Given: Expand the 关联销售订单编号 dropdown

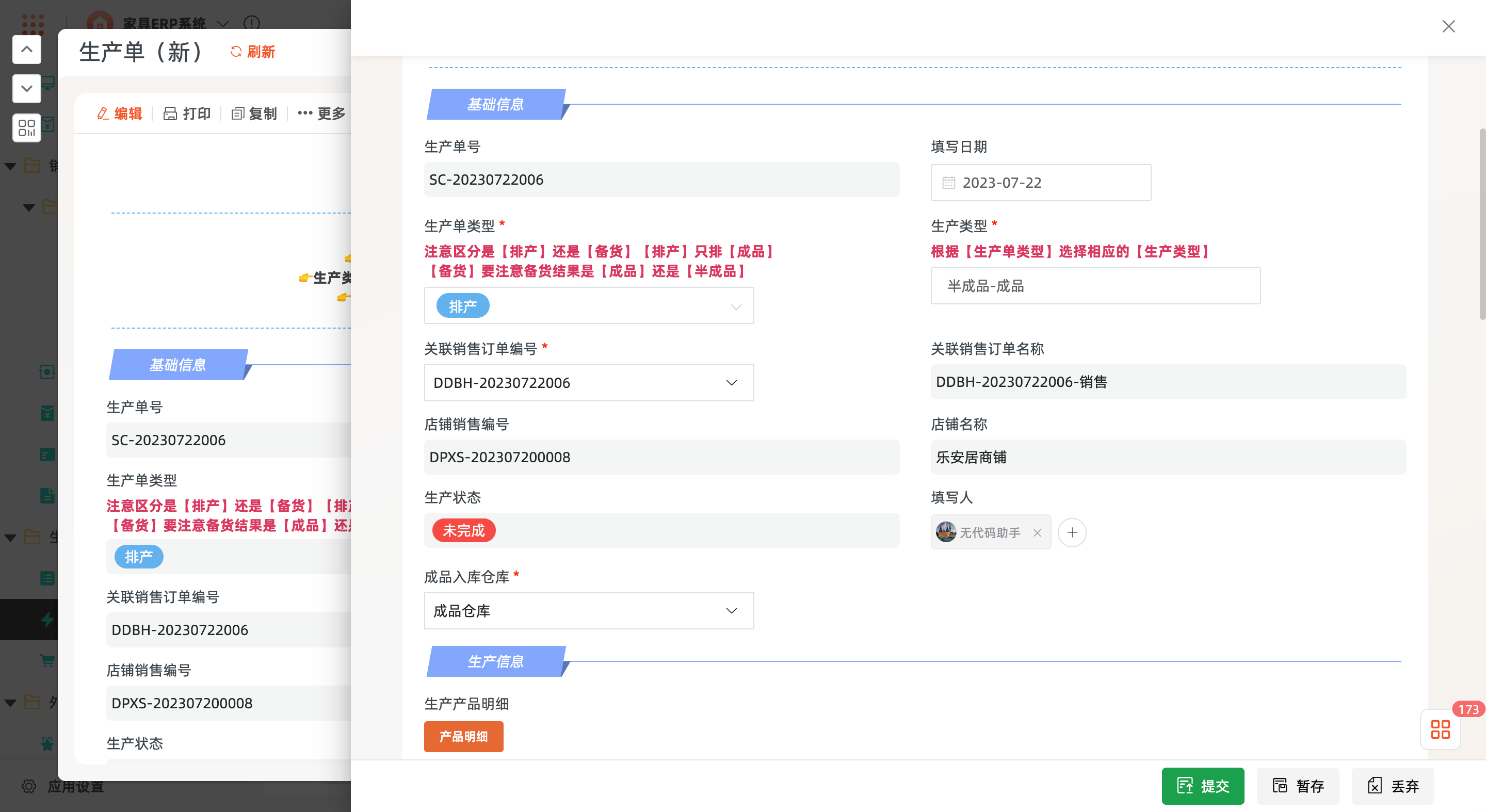Looking at the screenshot, I should coord(732,383).
